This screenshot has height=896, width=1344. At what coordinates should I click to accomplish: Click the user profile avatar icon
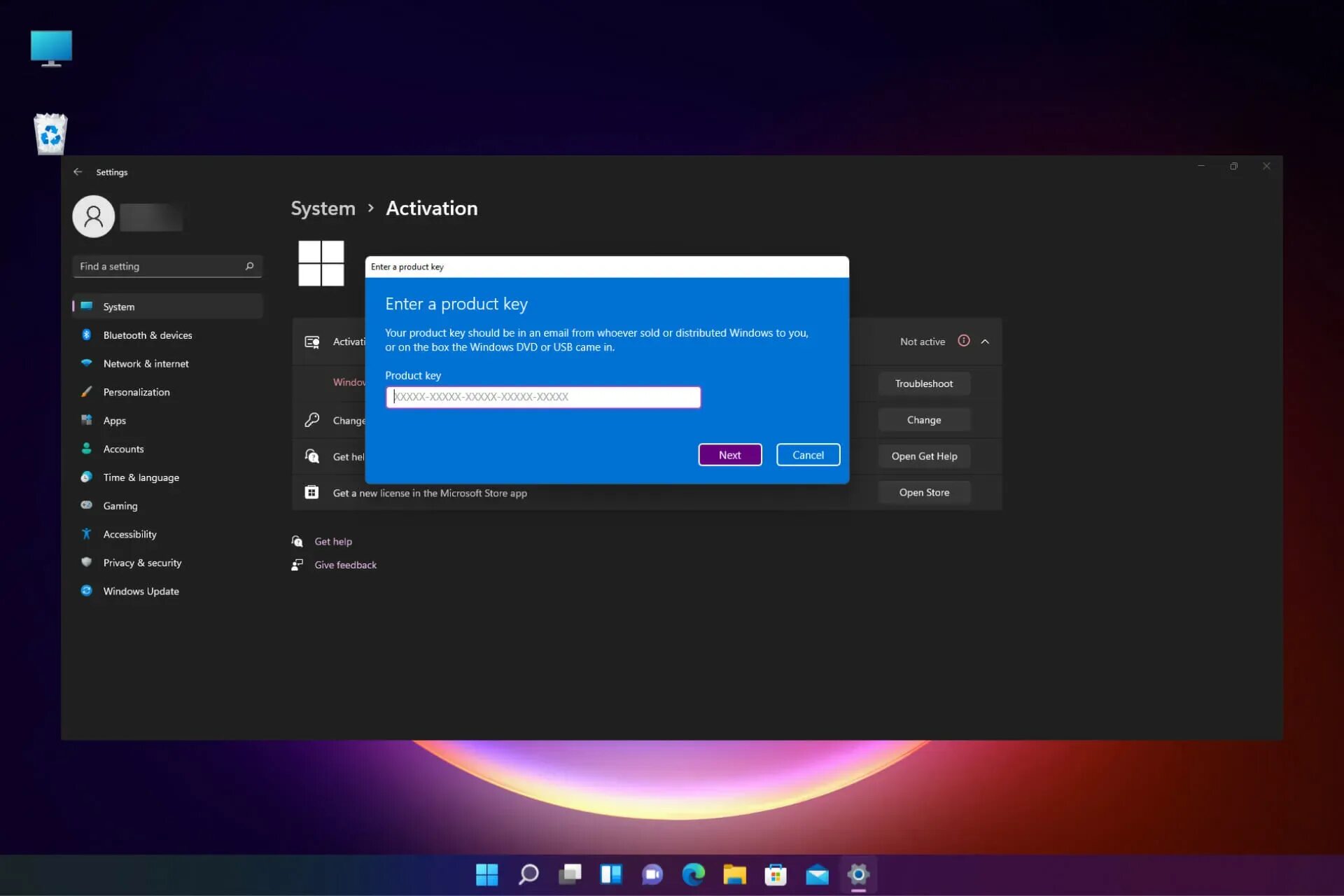coord(93,216)
